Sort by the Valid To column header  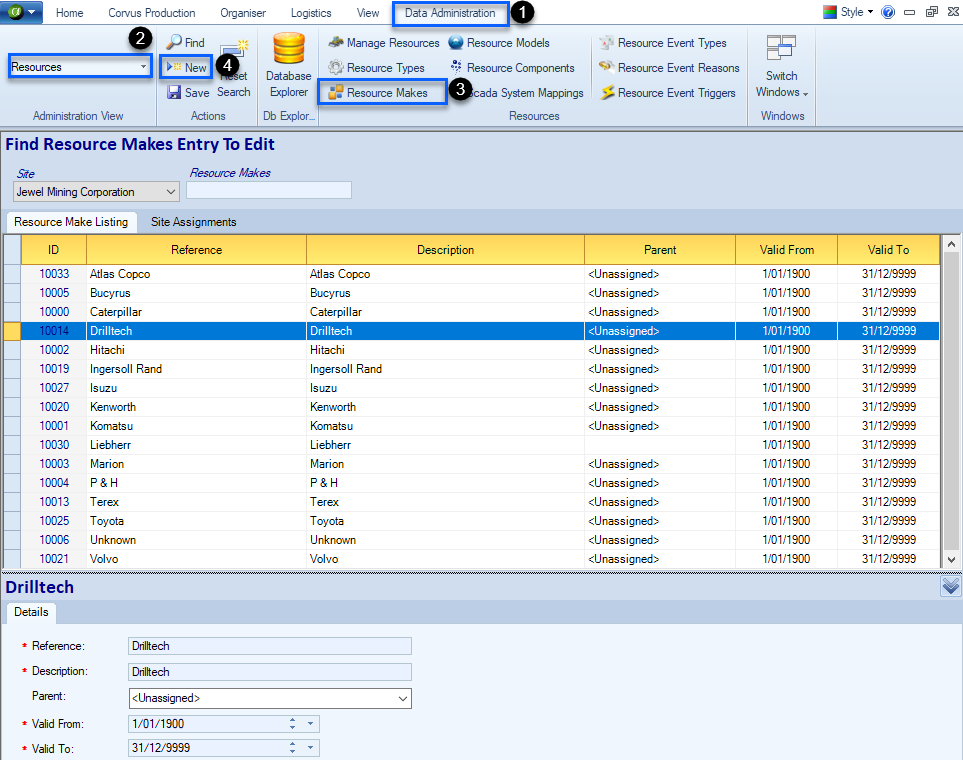tap(889, 249)
